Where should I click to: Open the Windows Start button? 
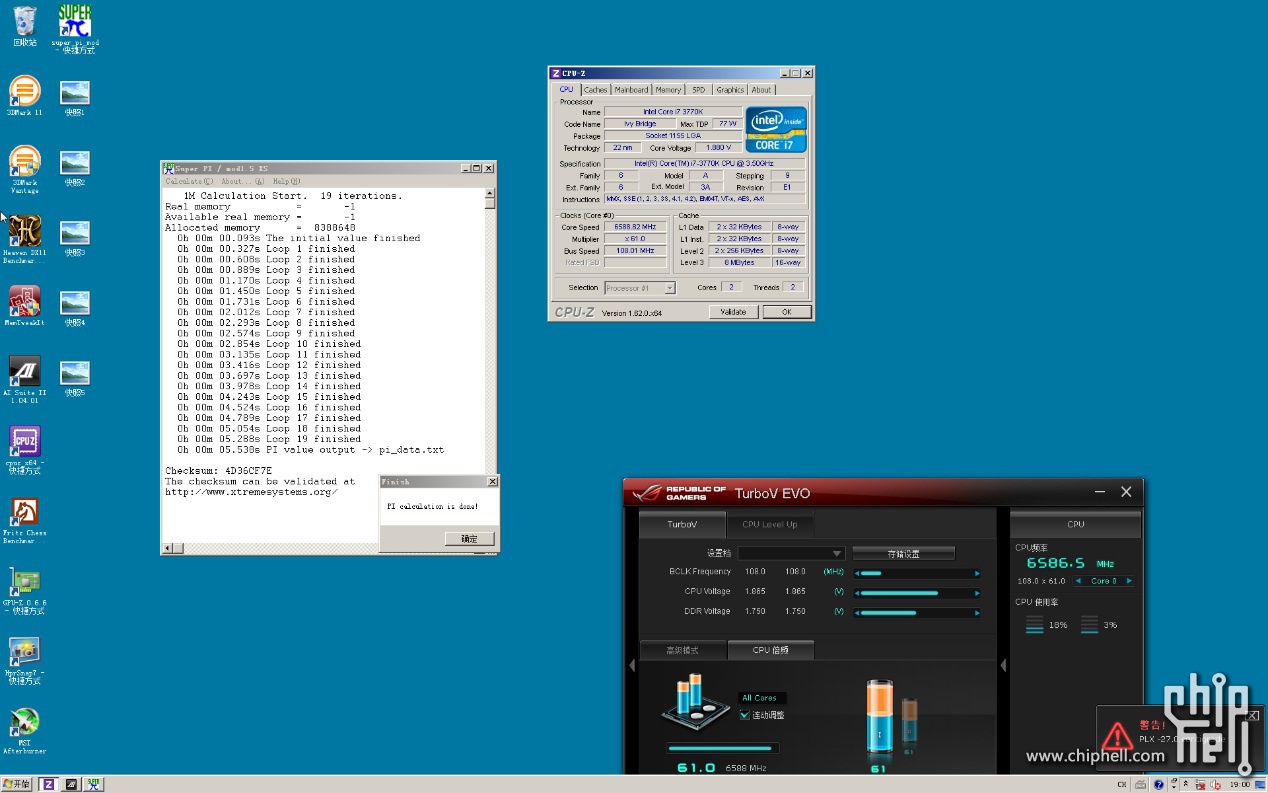click(x=17, y=785)
